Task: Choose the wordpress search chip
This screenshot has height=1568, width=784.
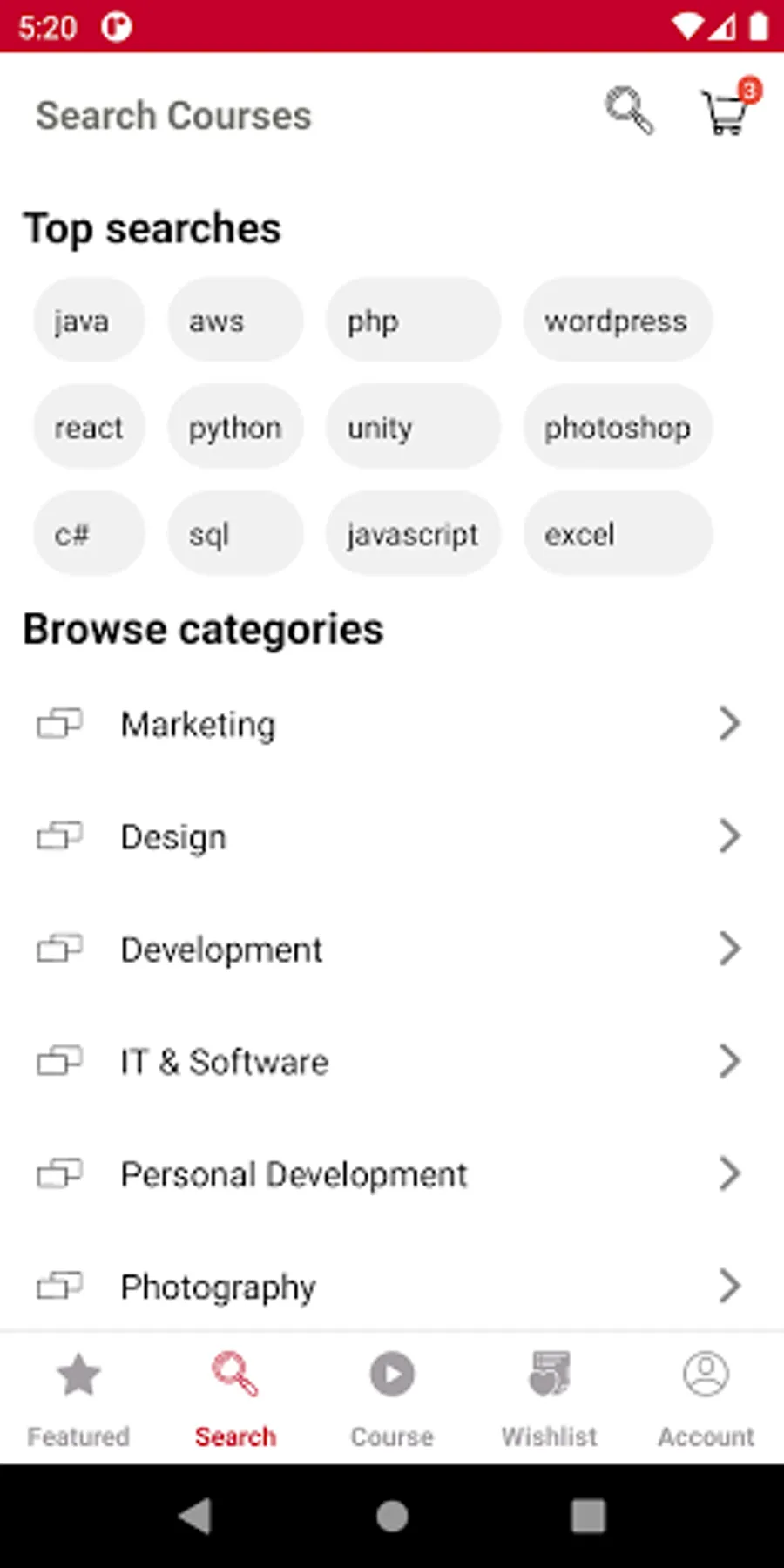Action: point(617,321)
